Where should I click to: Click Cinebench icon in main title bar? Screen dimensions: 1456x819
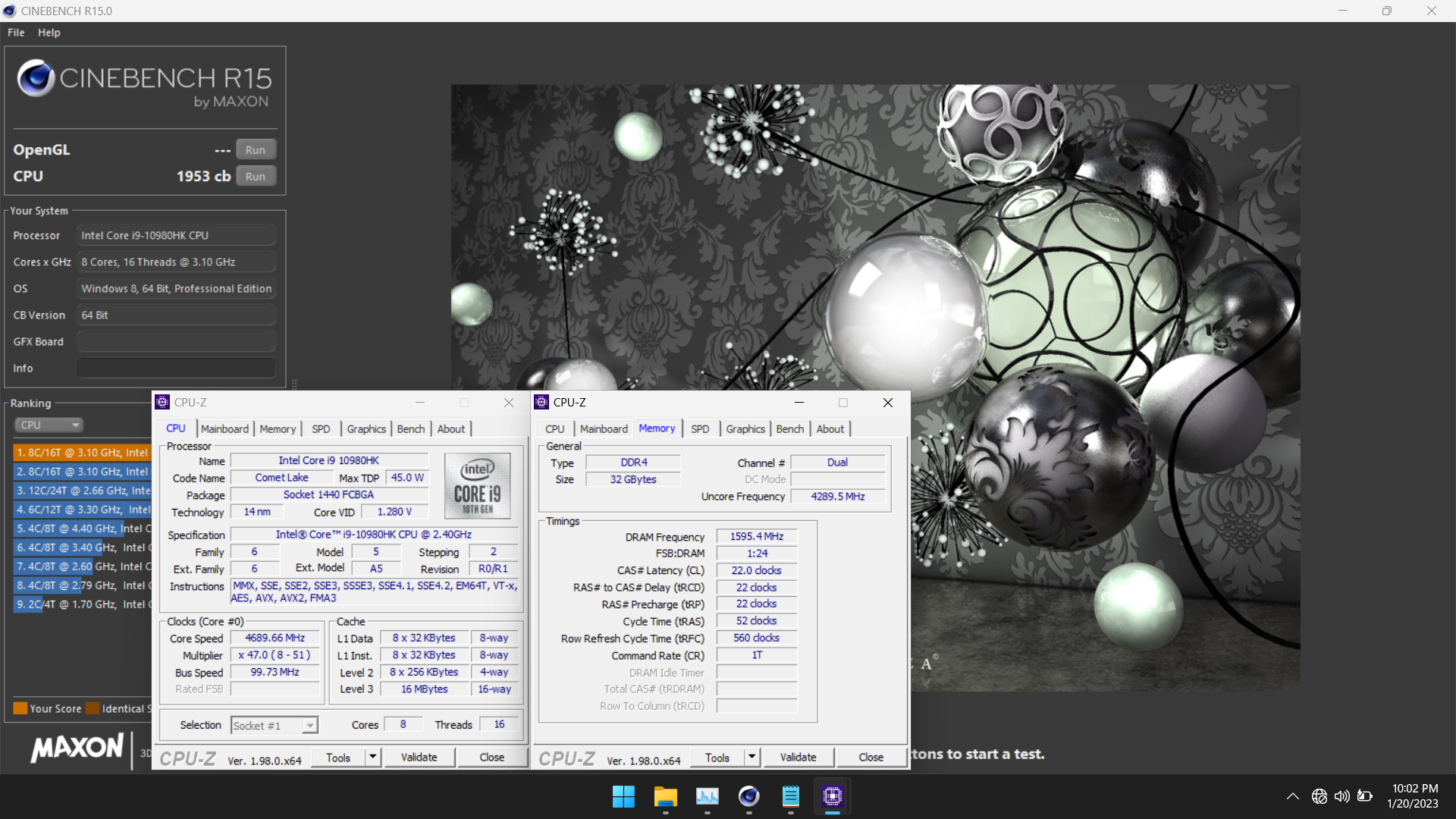pyautogui.click(x=9, y=11)
